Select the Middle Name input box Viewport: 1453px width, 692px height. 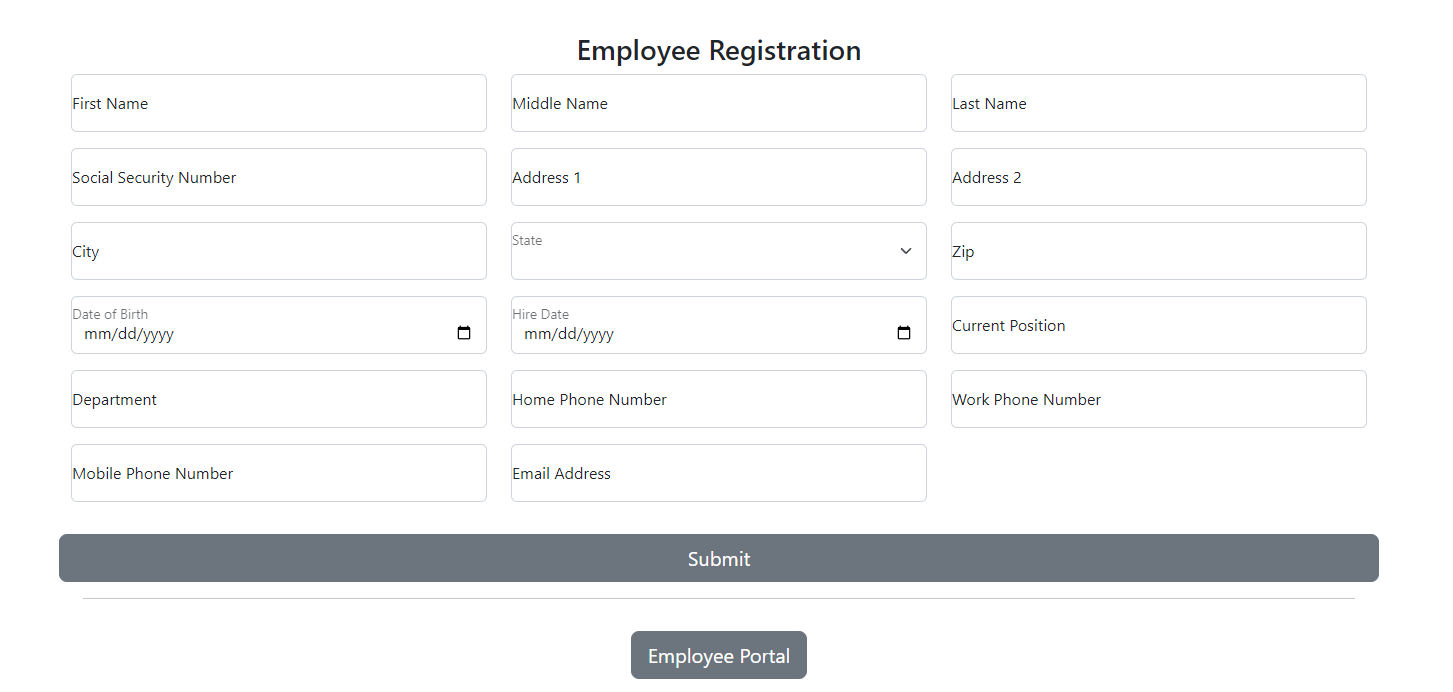click(718, 103)
